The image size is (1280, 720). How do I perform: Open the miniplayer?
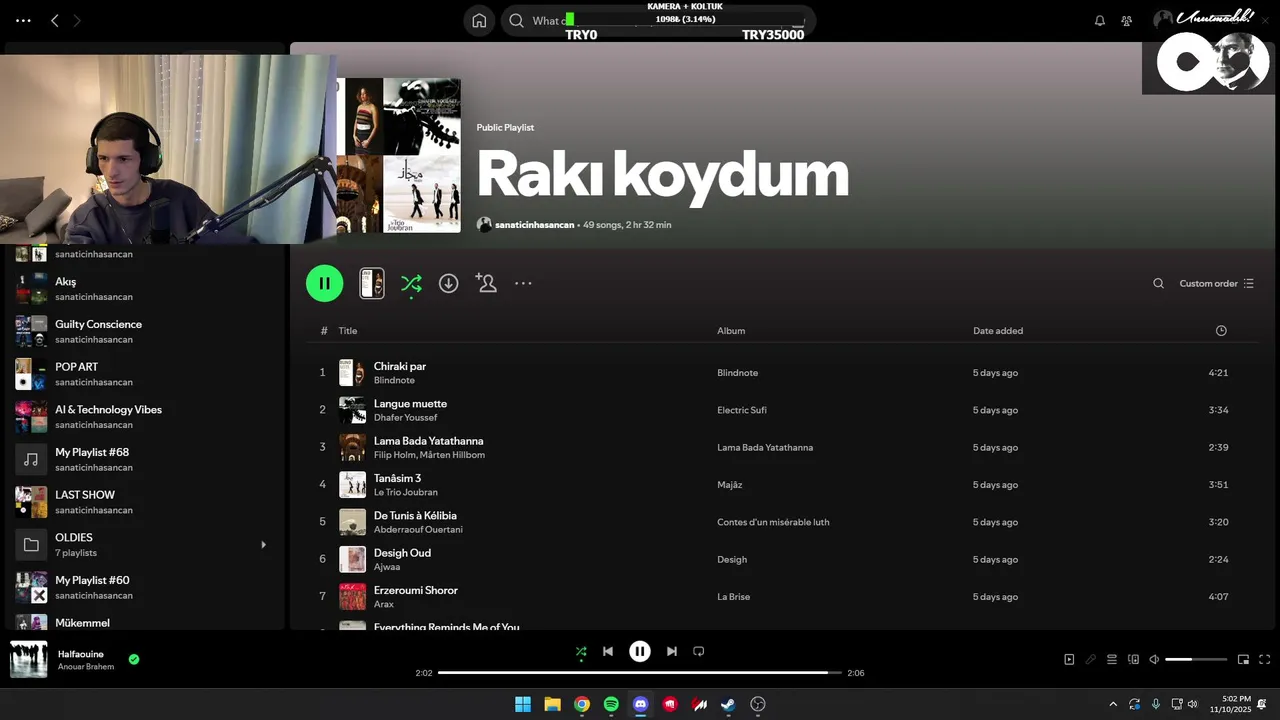pos(1243,659)
